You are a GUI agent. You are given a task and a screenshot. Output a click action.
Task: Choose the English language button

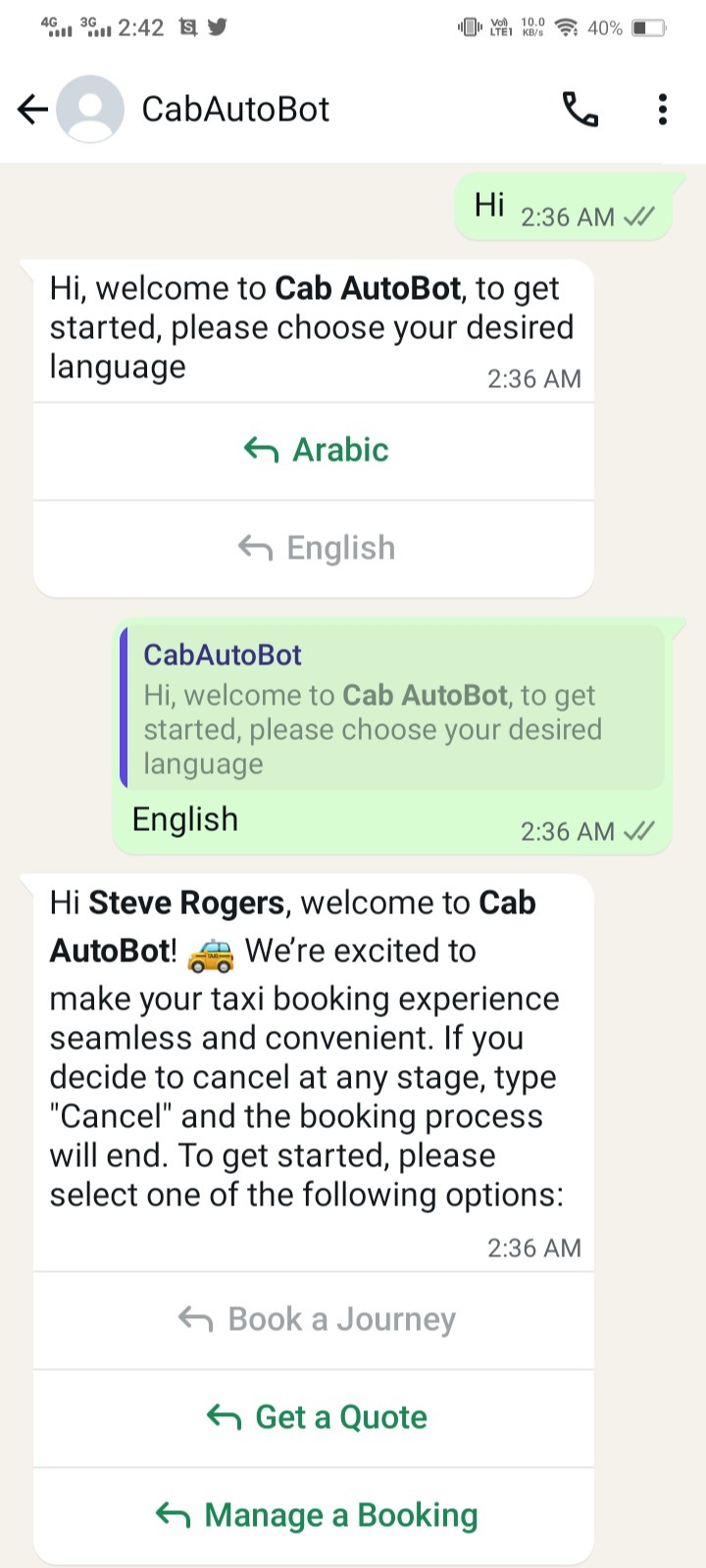click(x=314, y=549)
